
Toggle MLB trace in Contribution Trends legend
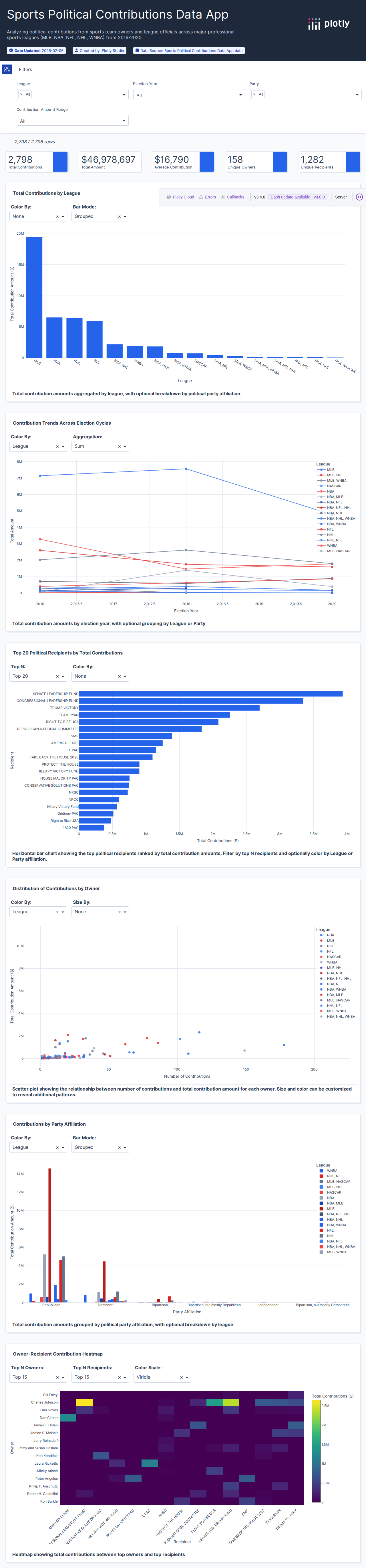point(326,470)
